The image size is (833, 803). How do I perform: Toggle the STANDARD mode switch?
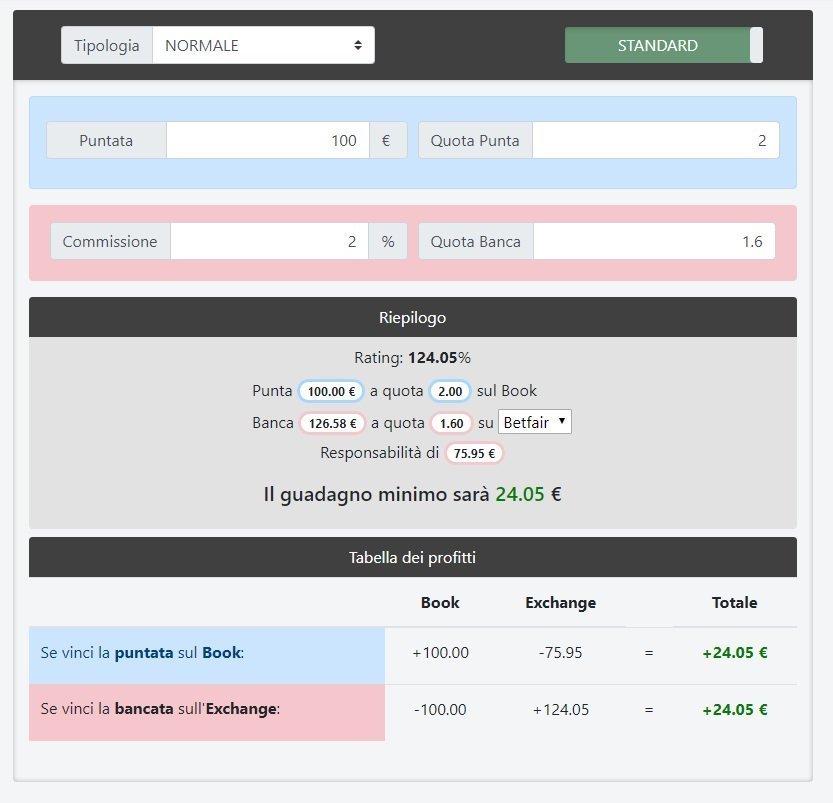[x=663, y=45]
